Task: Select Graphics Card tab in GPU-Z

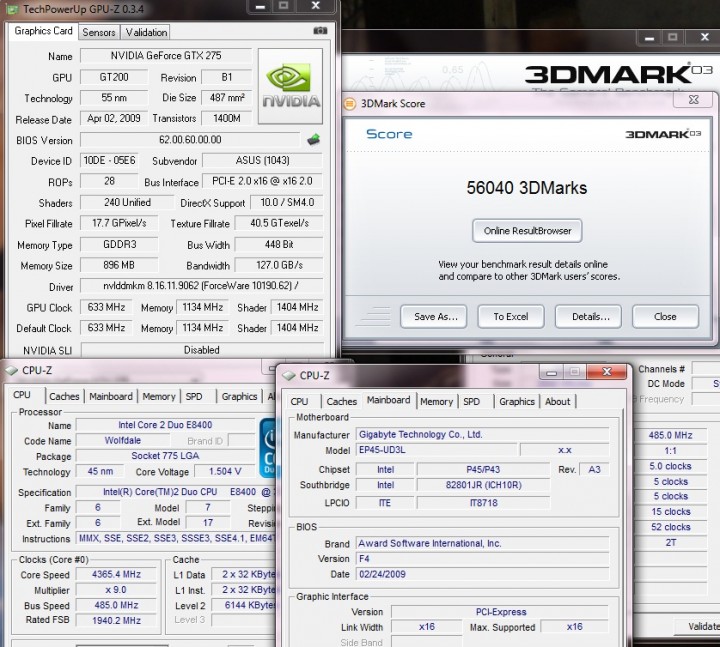Action: (x=43, y=31)
